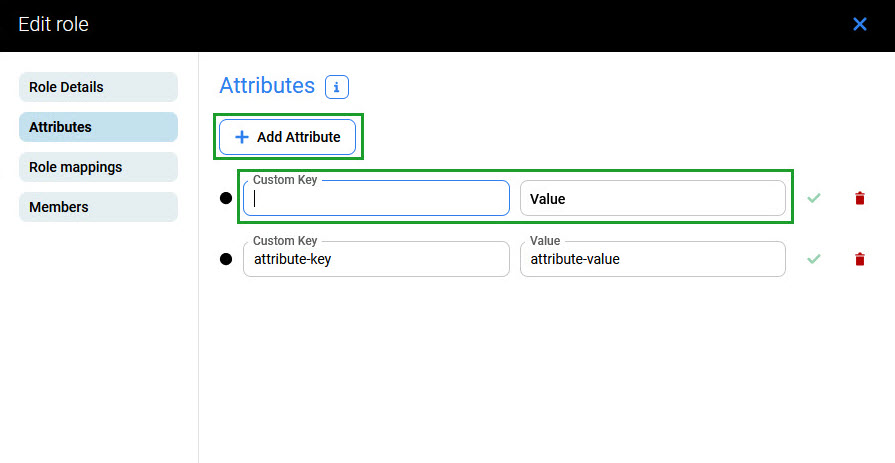This screenshot has width=895, height=463.
Task: Open the Attributes info icon
Action: click(336, 87)
